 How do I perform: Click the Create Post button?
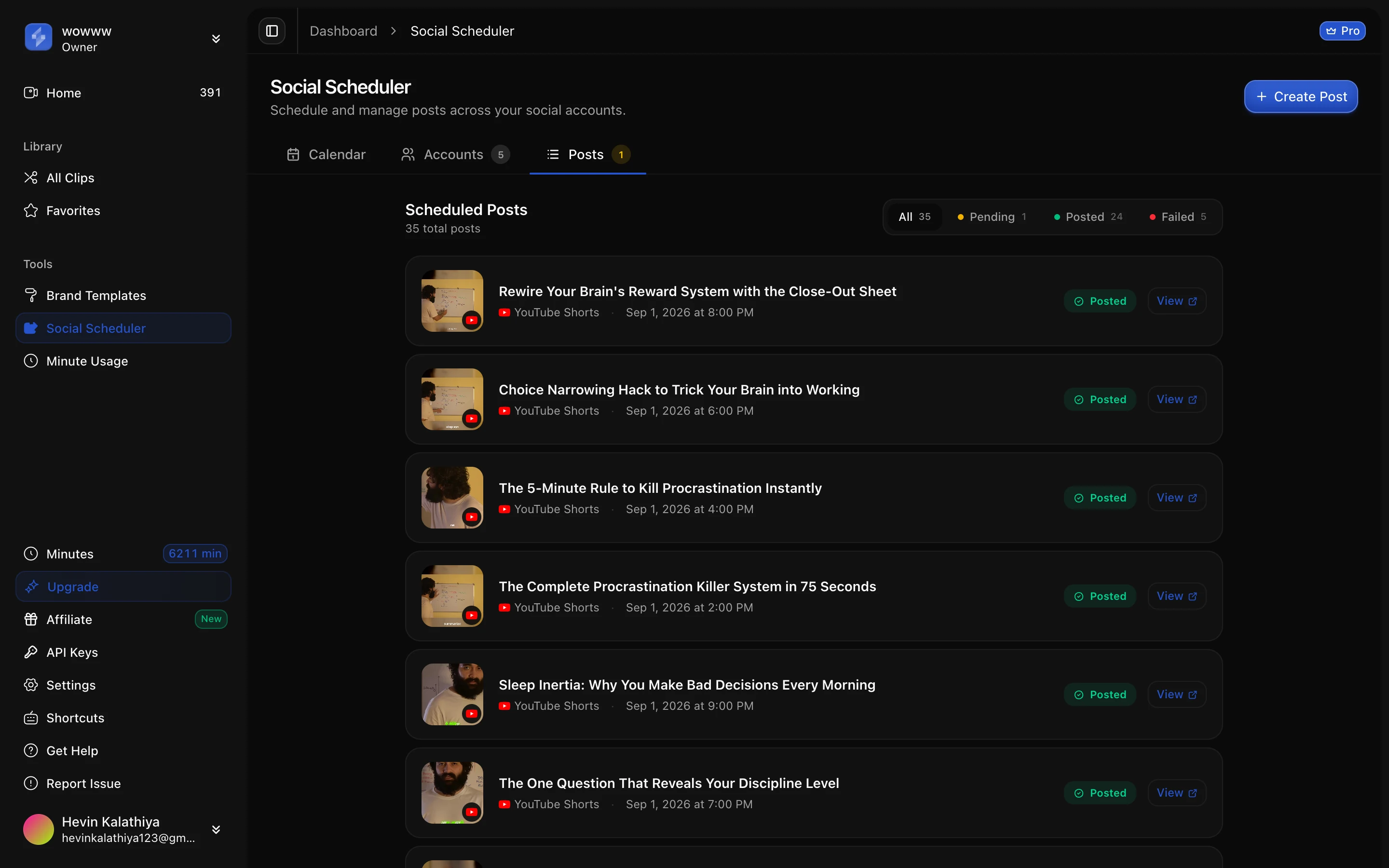click(x=1301, y=96)
